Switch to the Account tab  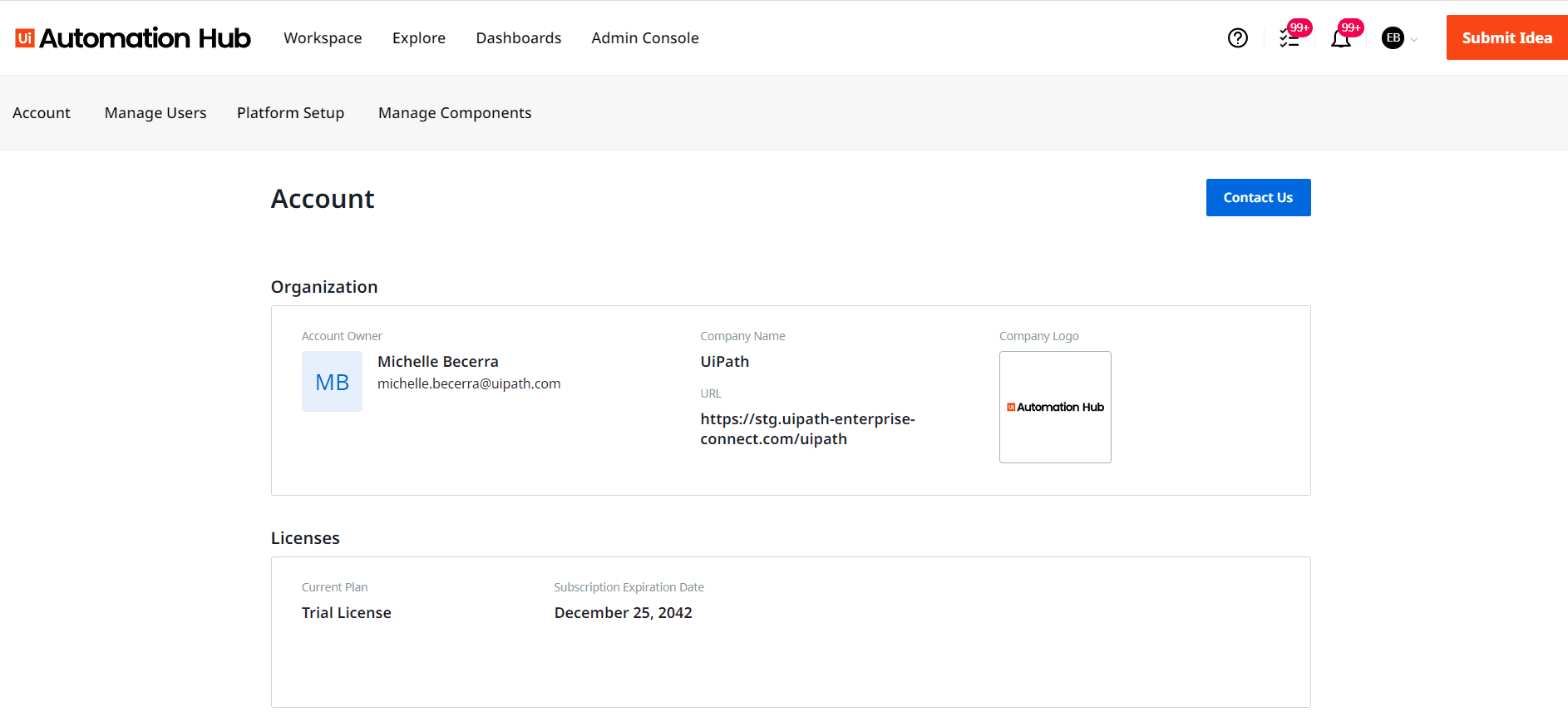click(42, 113)
